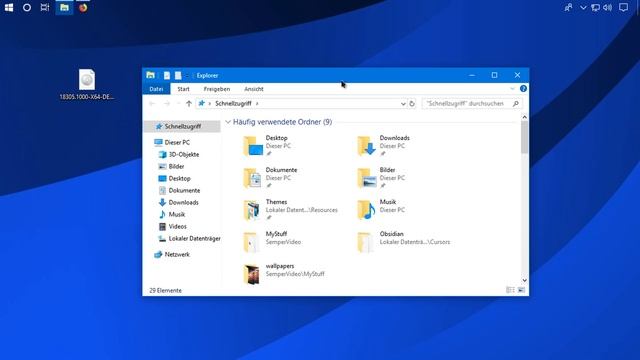Open Downloads in the navigation sidebar
640x360 pixels.
[x=183, y=202]
